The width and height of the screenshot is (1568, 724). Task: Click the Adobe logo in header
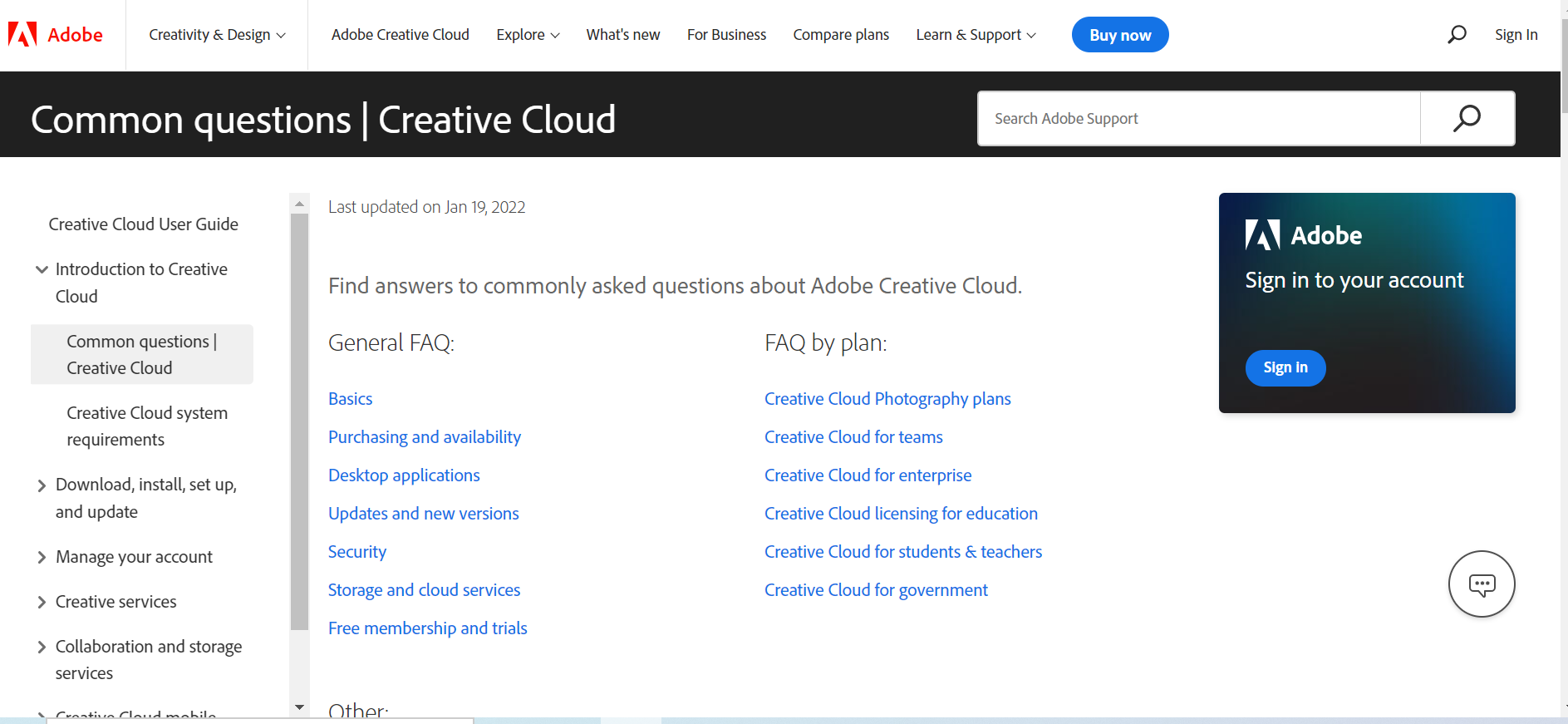coord(56,35)
